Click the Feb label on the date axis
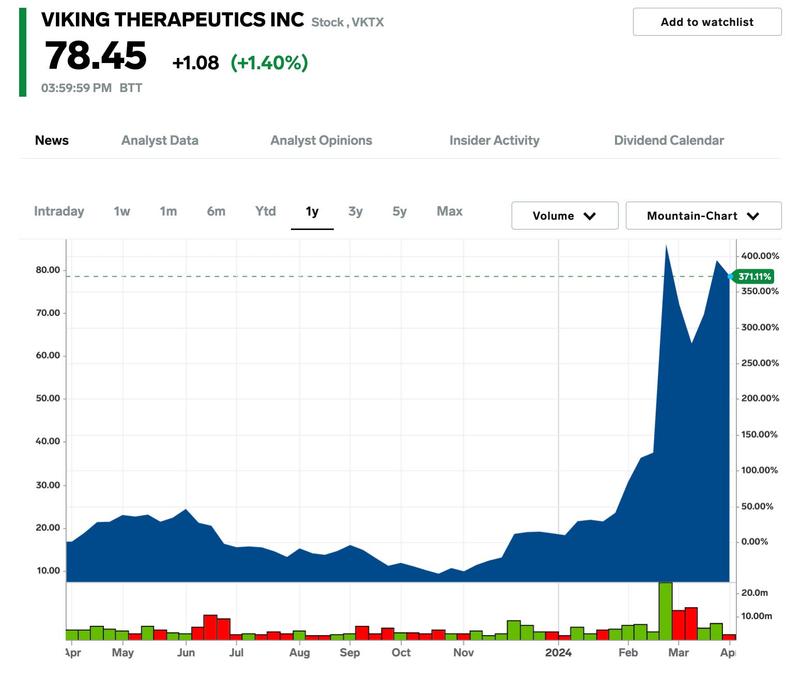The height and width of the screenshot is (674, 800). tap(628, 653)
